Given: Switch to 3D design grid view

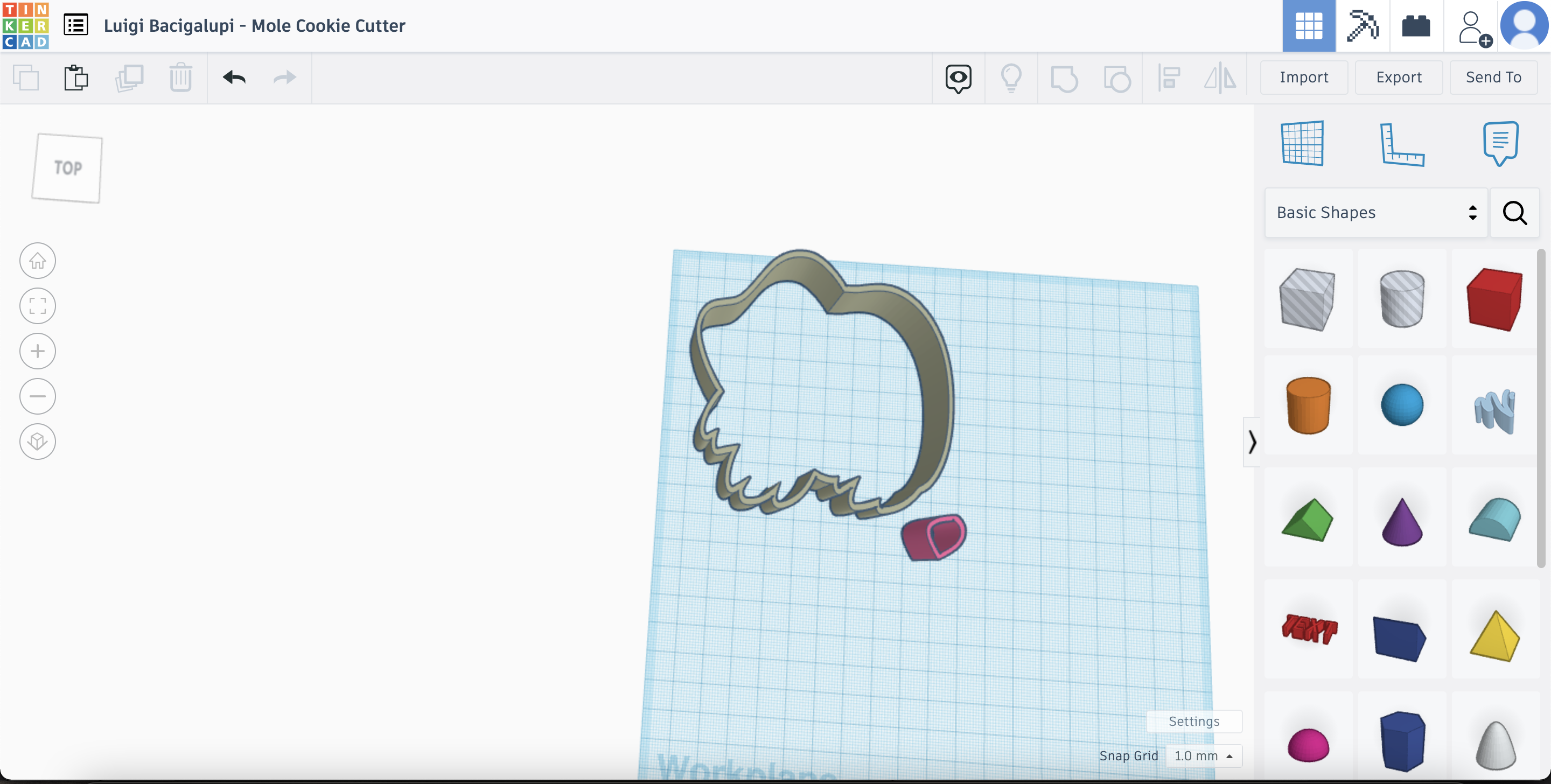Looking at the screenshot, I should click(x=1308, y=26).
